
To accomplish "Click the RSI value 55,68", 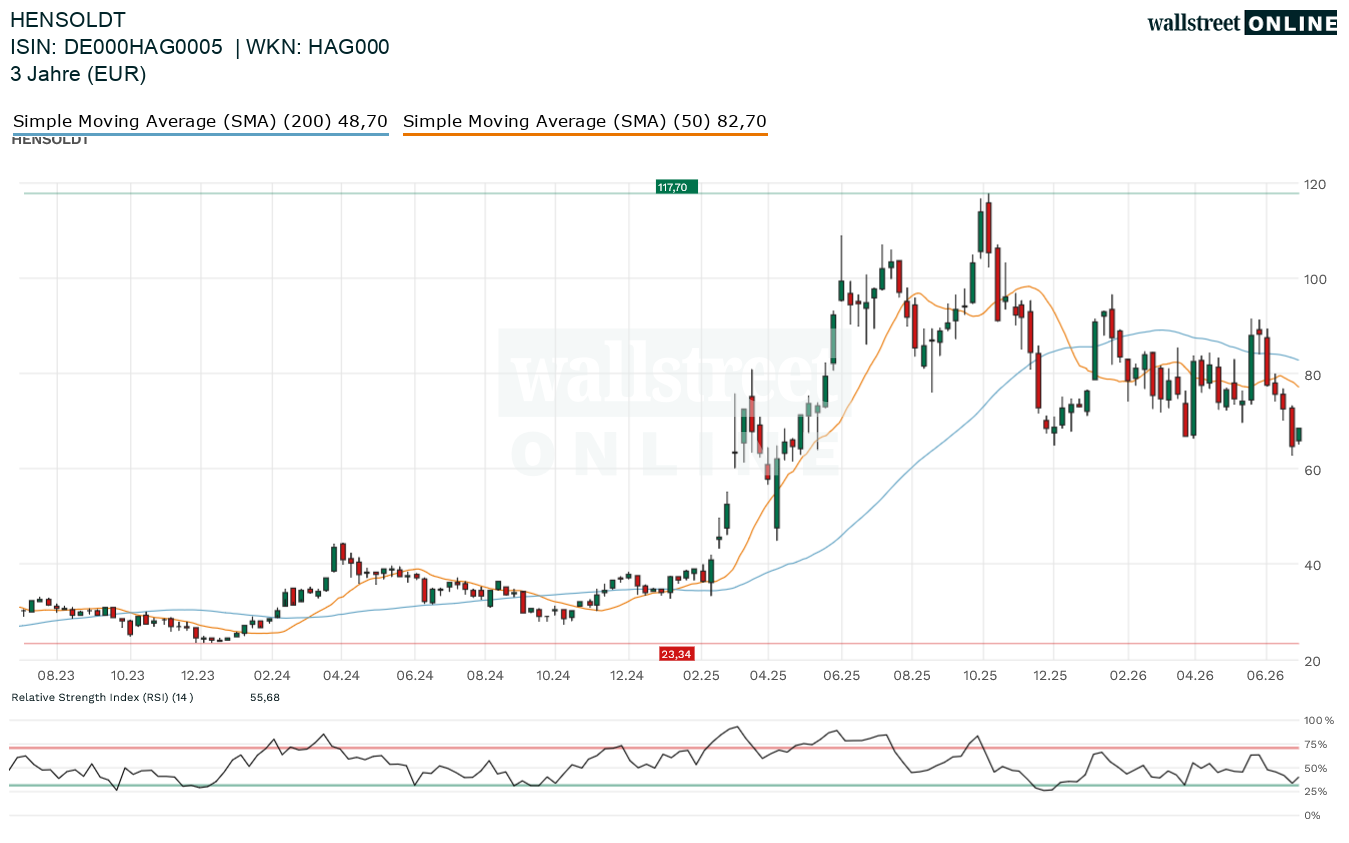I will [265, 697].
